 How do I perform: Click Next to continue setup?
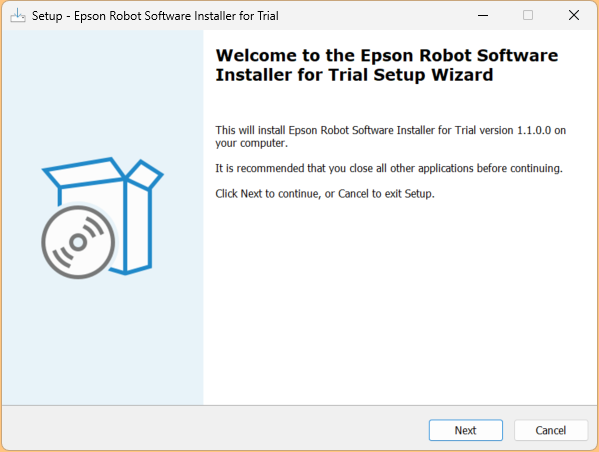tap(465, 430)
